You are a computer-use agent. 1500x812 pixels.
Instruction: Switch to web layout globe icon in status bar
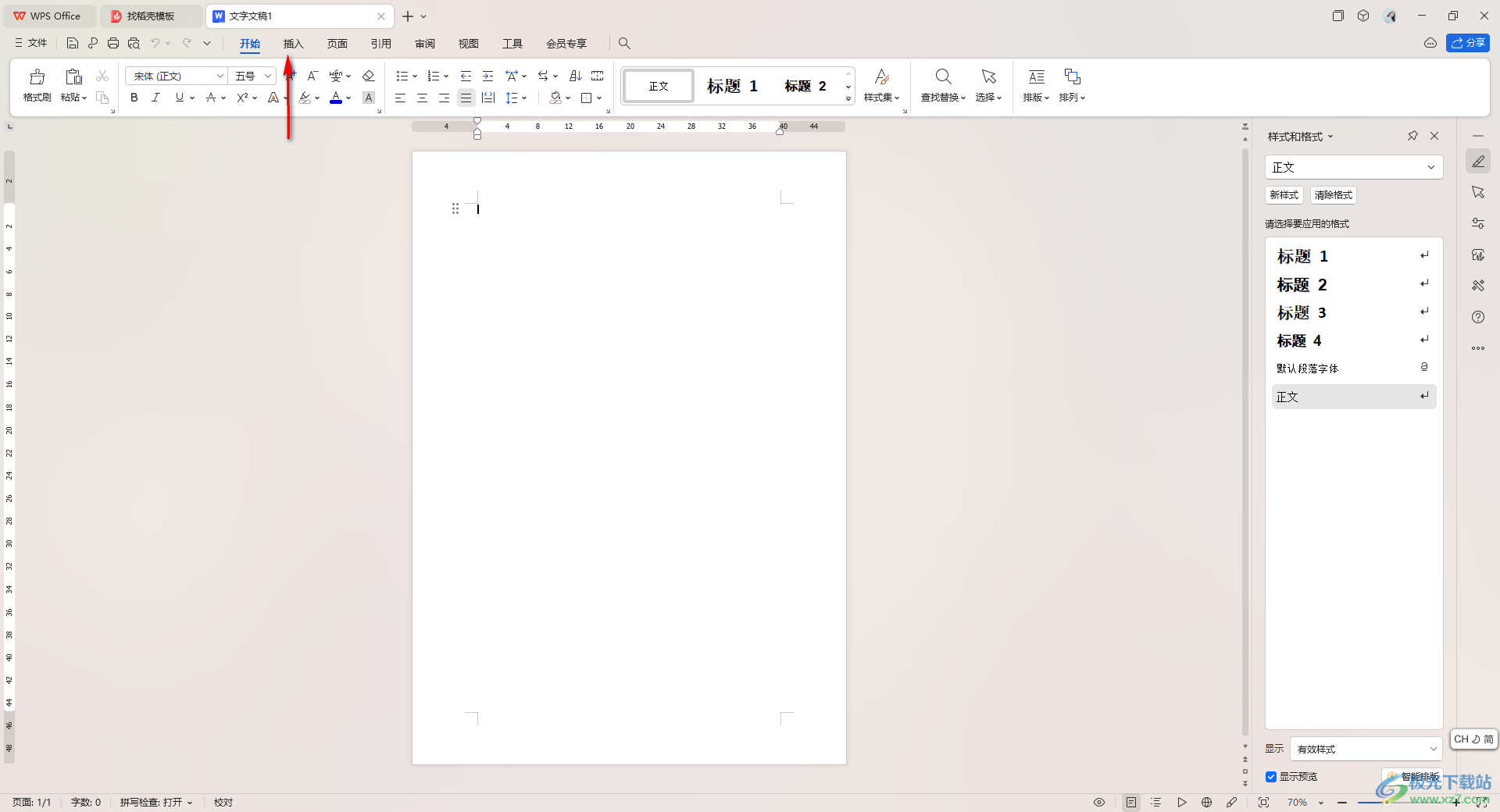click(1206, 802)
